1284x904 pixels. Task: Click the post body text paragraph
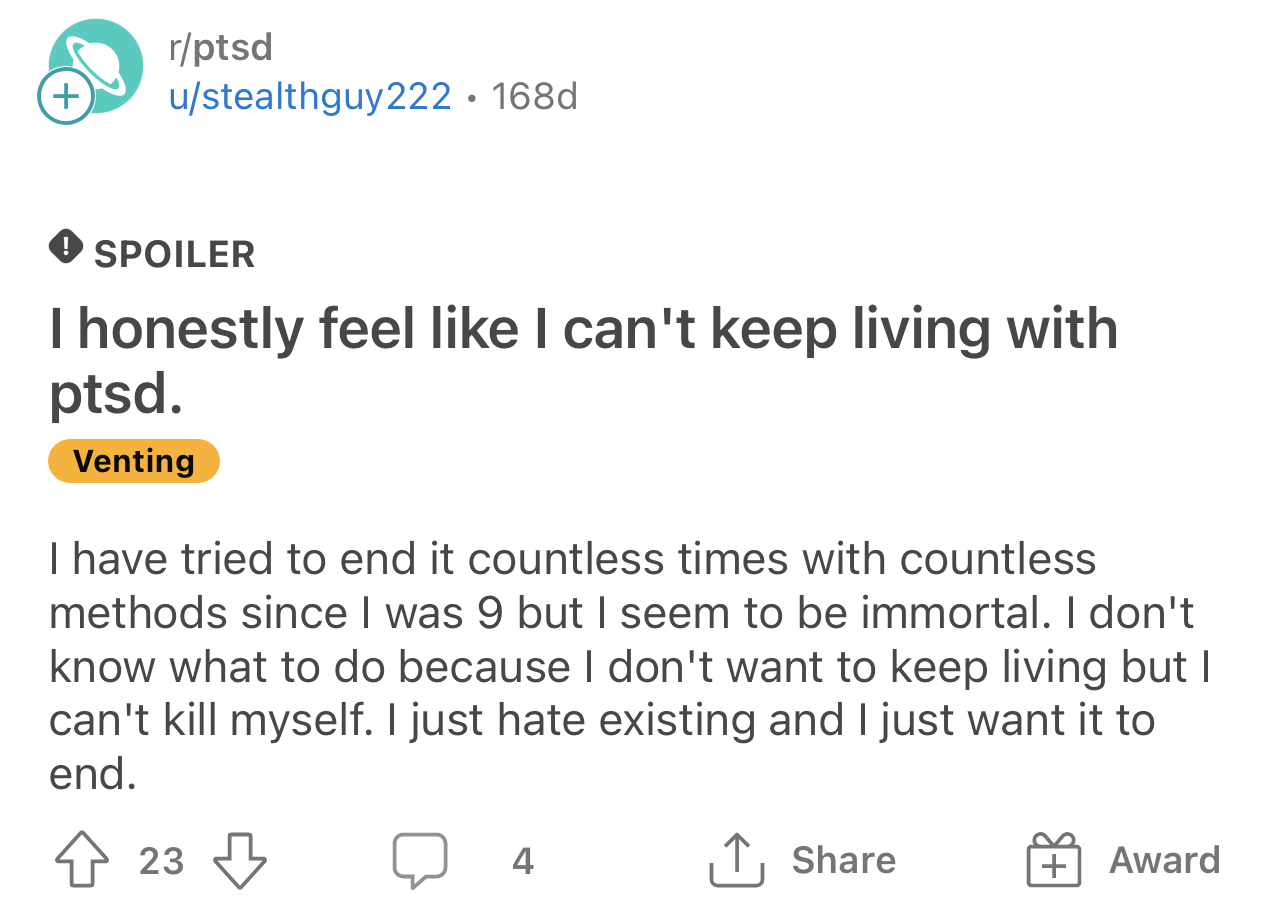click(630, 666)
